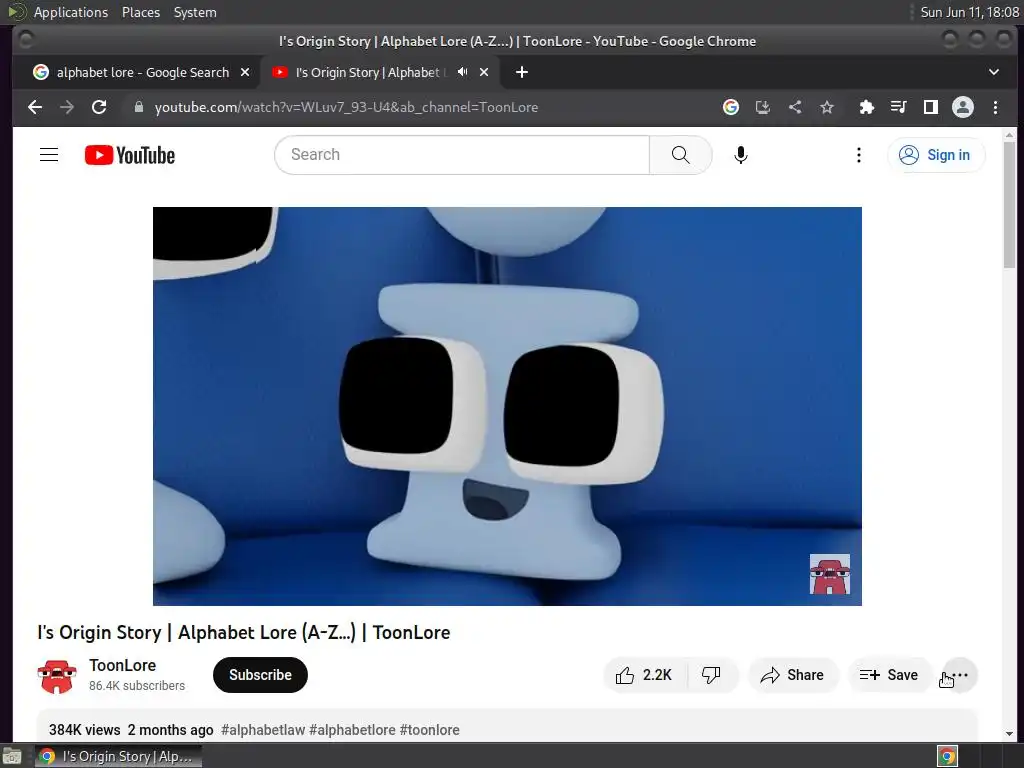The height and width of the screenshot is (768, 1024).
Task: Dislike the video with thumbs down
Action: [712, 675]
